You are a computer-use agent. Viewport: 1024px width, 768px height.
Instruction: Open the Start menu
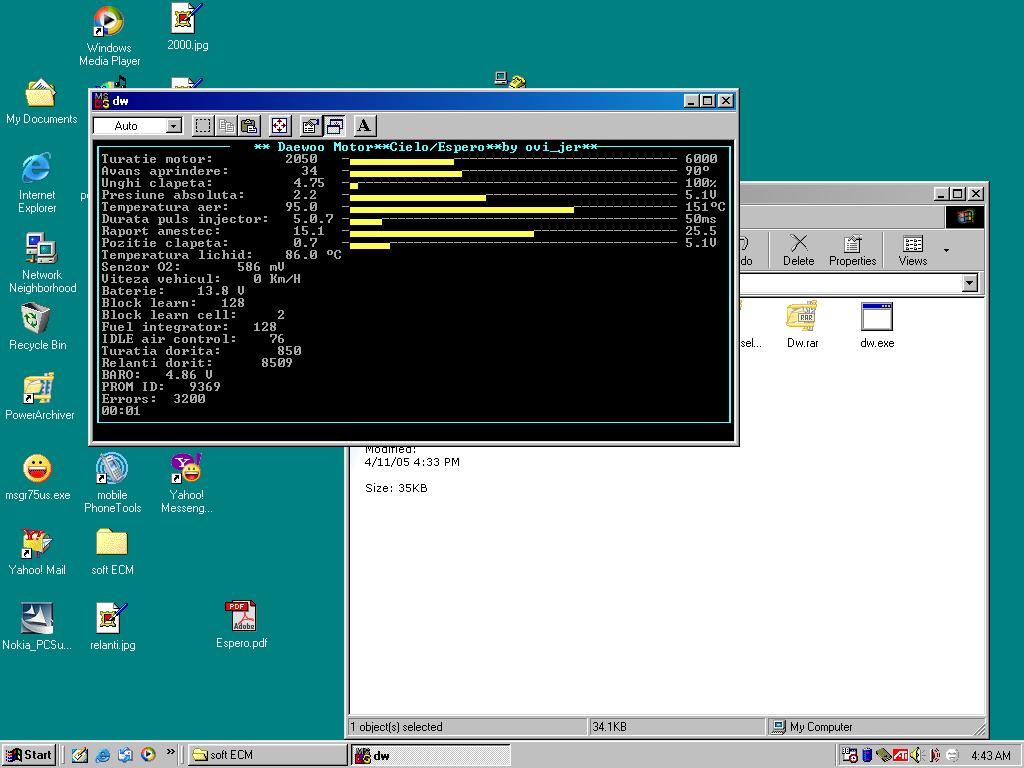(29, 755)
